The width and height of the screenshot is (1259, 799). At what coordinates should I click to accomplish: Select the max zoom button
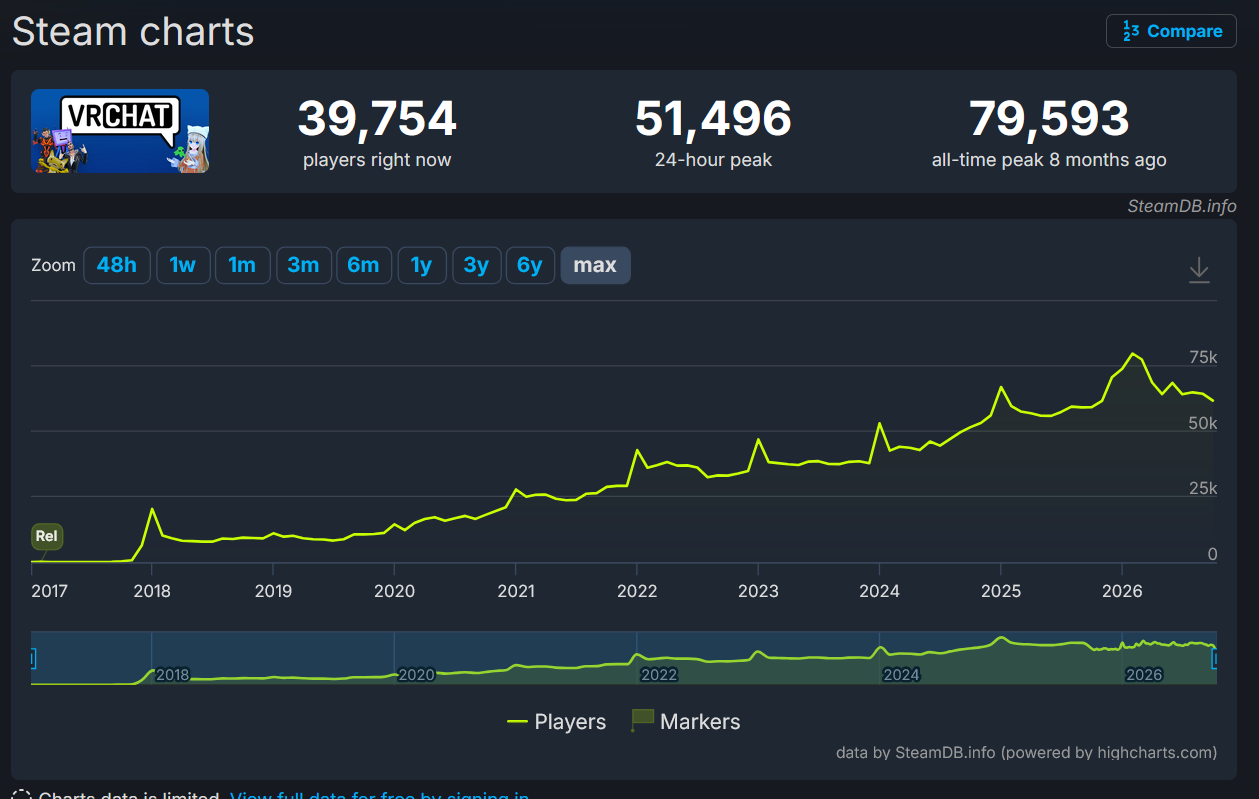pos(595,265)
